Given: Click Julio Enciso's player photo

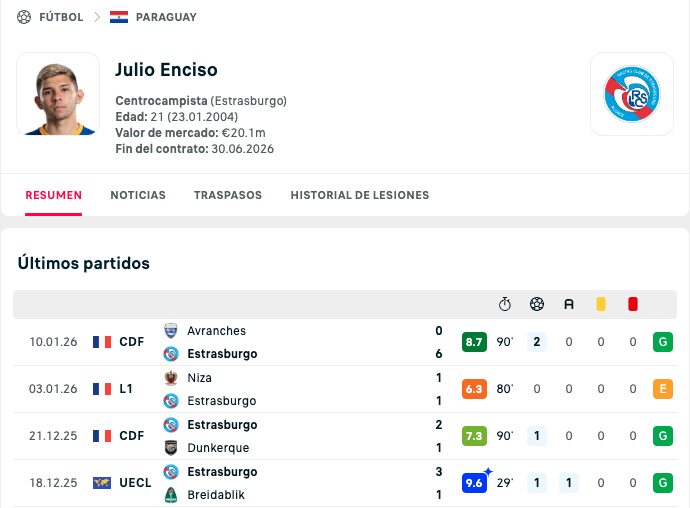Looking at the screenshot, I should coord(58,94).
